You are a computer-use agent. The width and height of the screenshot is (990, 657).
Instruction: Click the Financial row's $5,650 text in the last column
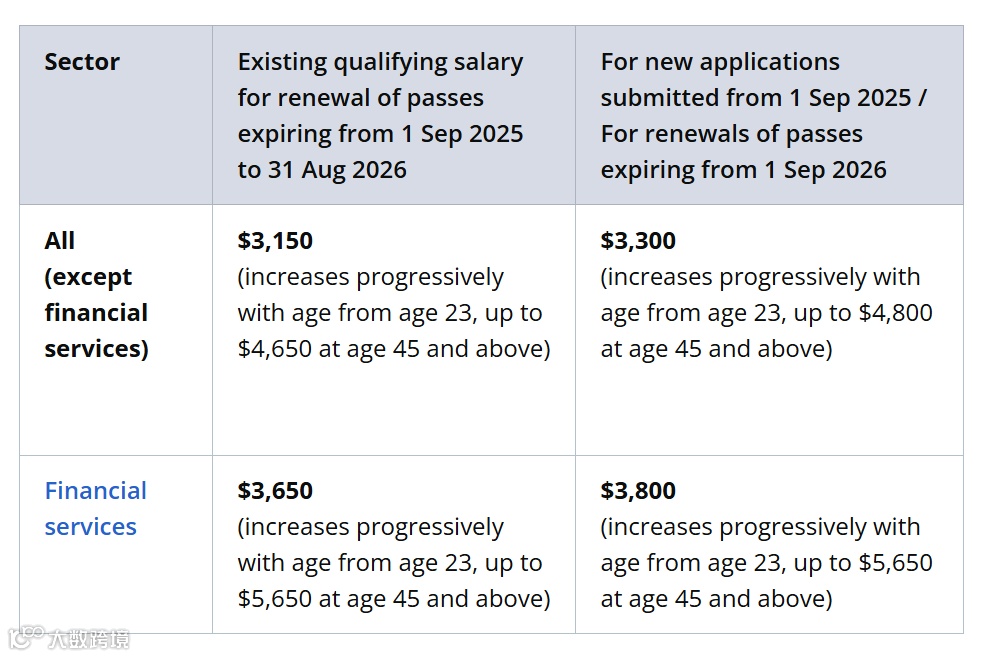pos(895,563)
